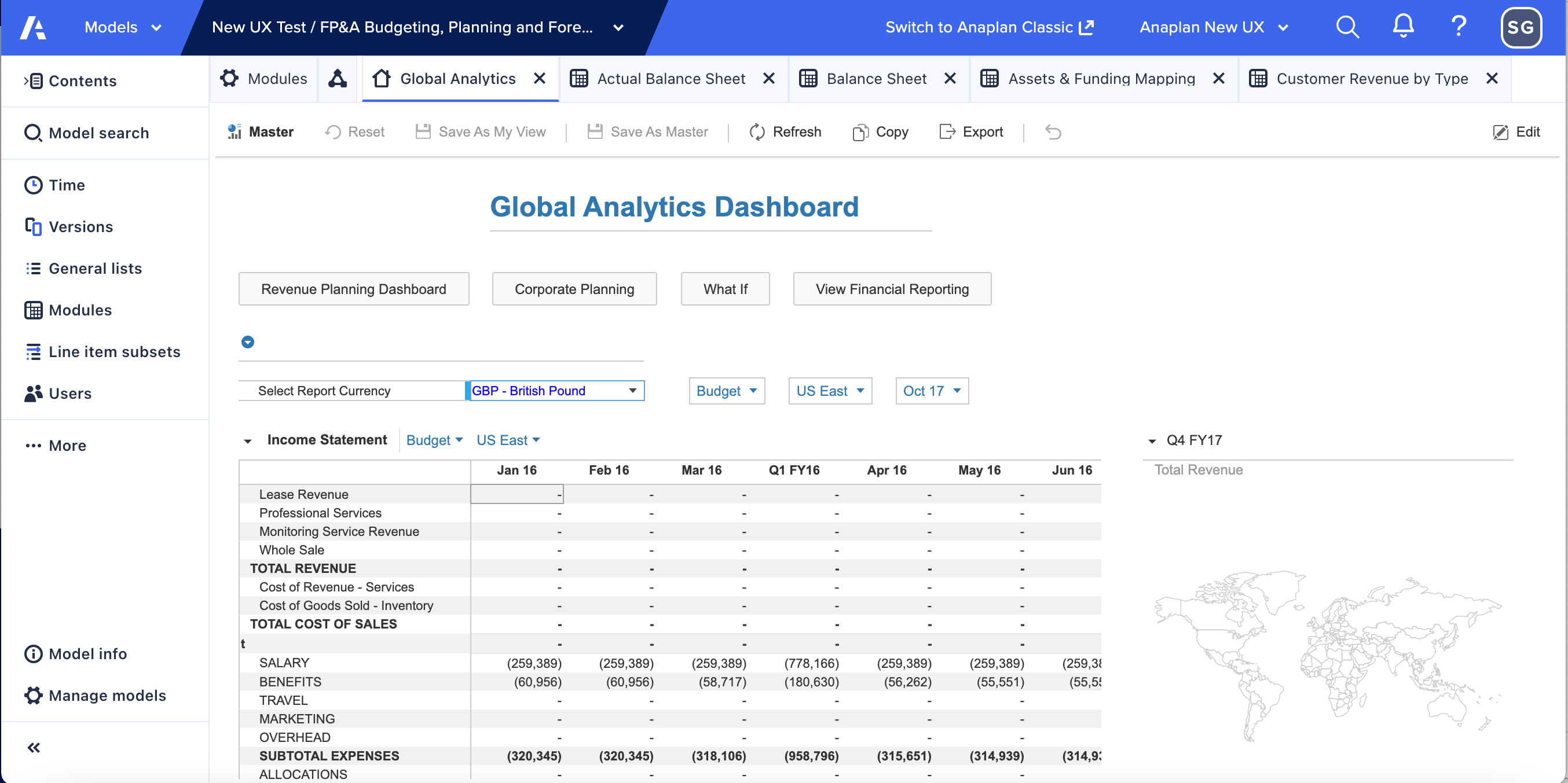Open the SG user avatar menu
This screenshot has height=783, width=1568.
coord(1520,27)
